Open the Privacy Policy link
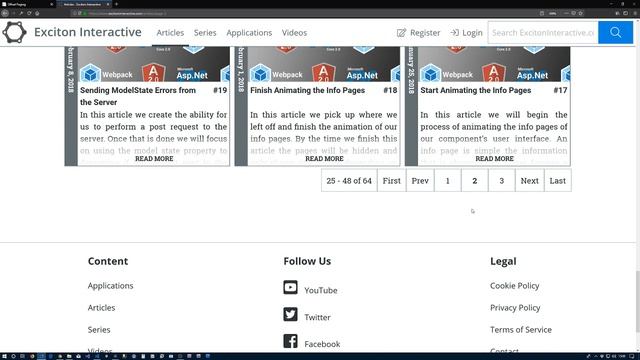The image size is (640, 360). (x=515, y=308)
